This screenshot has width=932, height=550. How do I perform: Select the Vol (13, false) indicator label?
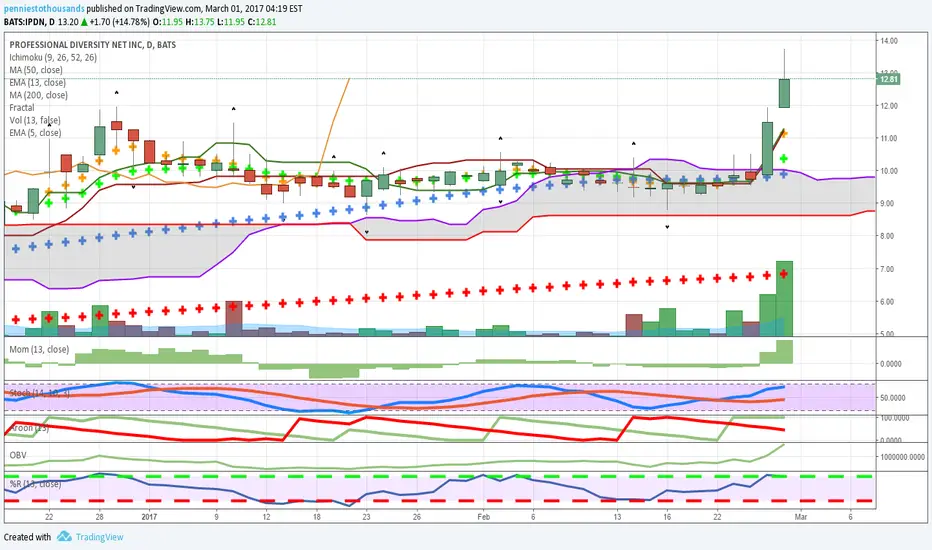pyautogui.click(x=35, y=120)
